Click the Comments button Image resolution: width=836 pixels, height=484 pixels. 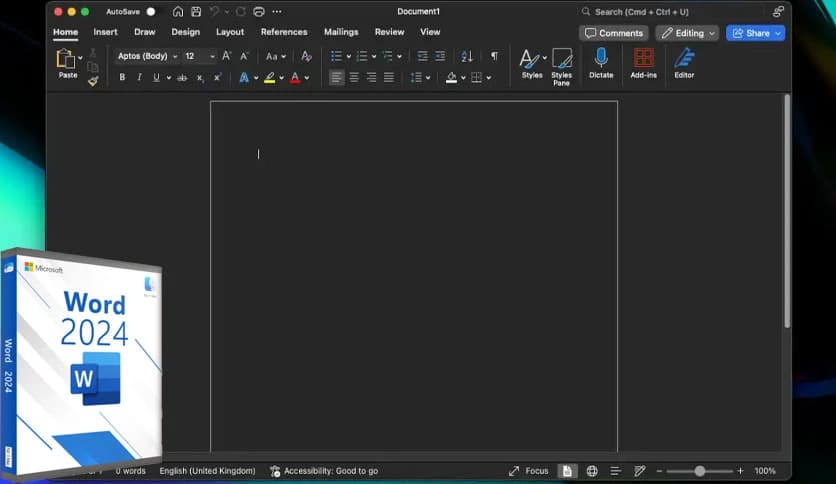pyautogui.click(x=614, y=33)
